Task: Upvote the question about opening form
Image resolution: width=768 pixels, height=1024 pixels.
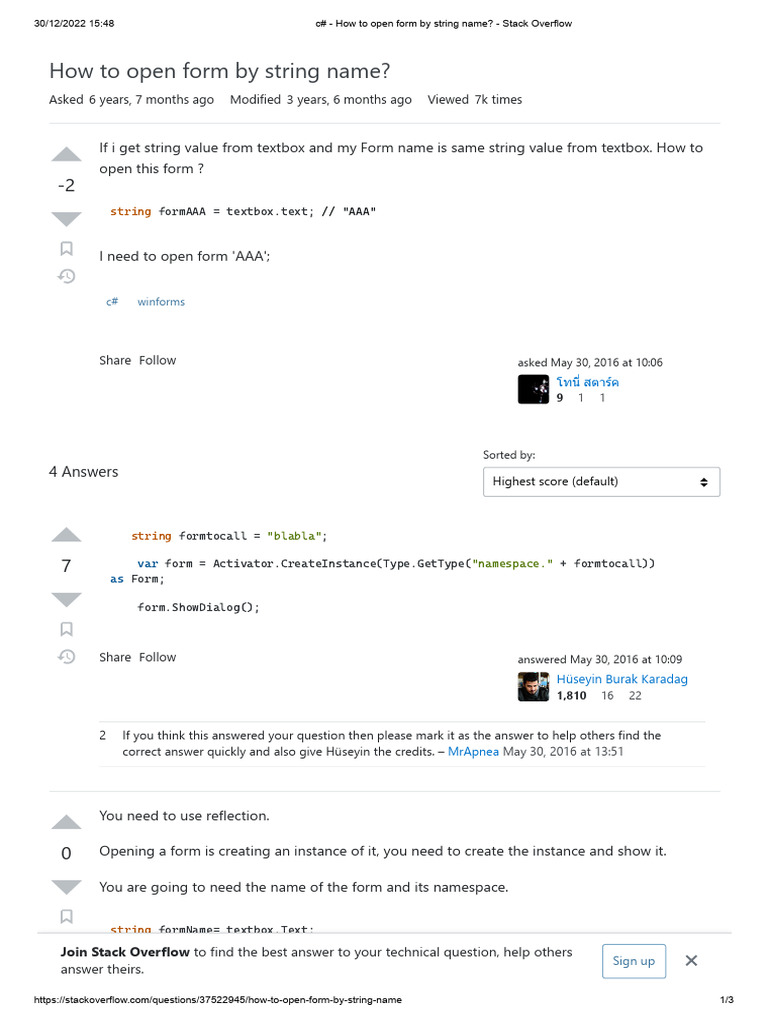Action: (66, 154)
